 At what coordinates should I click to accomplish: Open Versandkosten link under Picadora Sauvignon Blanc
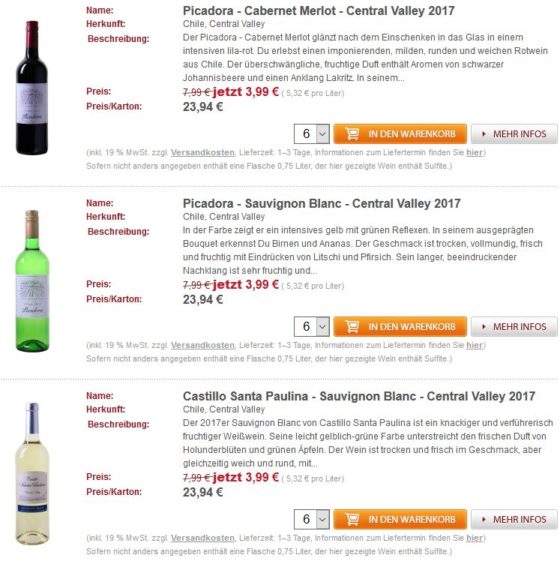click(203, 346)
